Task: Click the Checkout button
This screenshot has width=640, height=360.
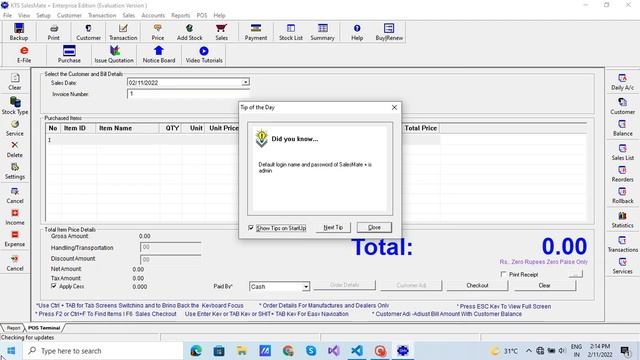Action: click(477, 285)
